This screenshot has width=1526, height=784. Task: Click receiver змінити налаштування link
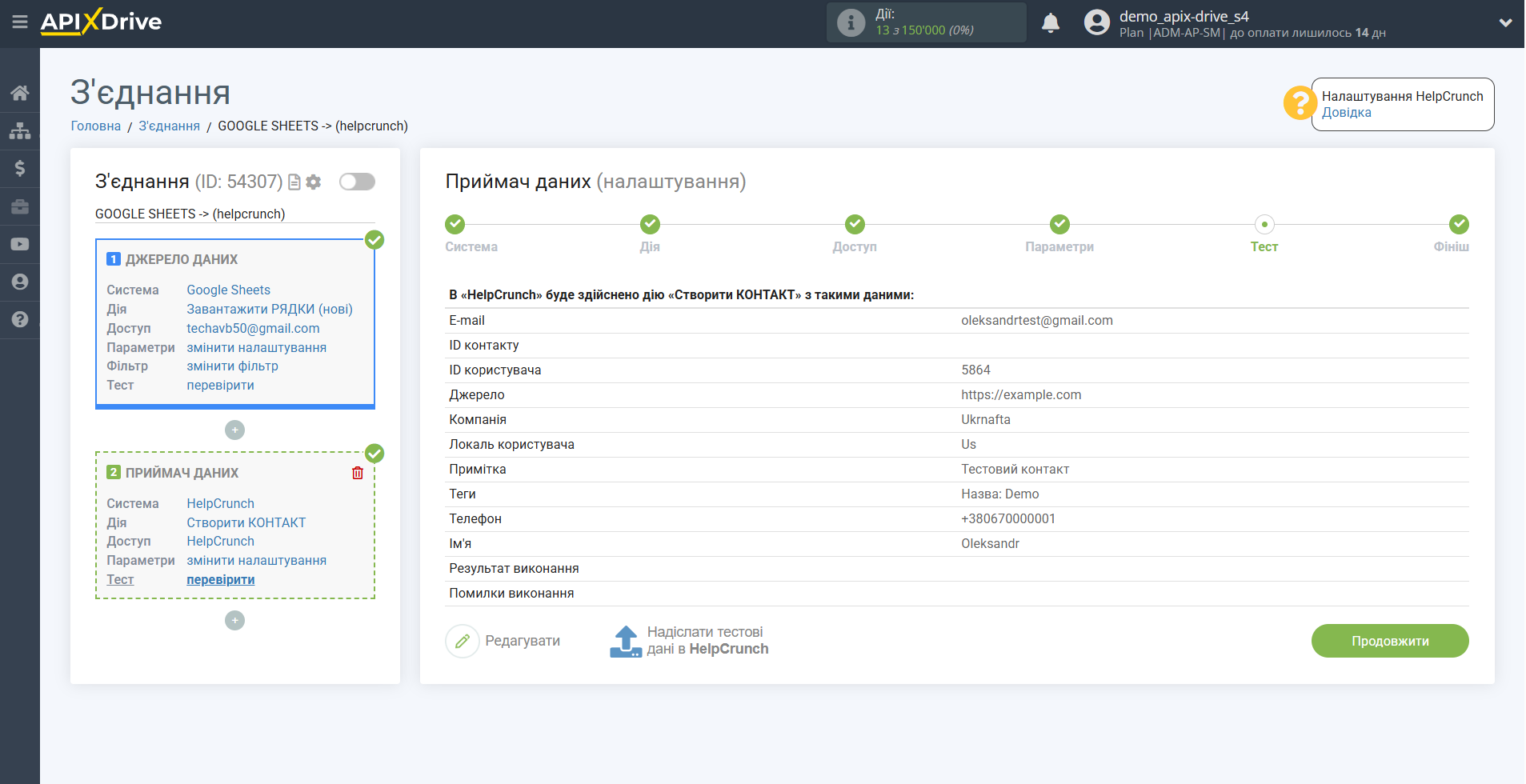pos(257,561)
